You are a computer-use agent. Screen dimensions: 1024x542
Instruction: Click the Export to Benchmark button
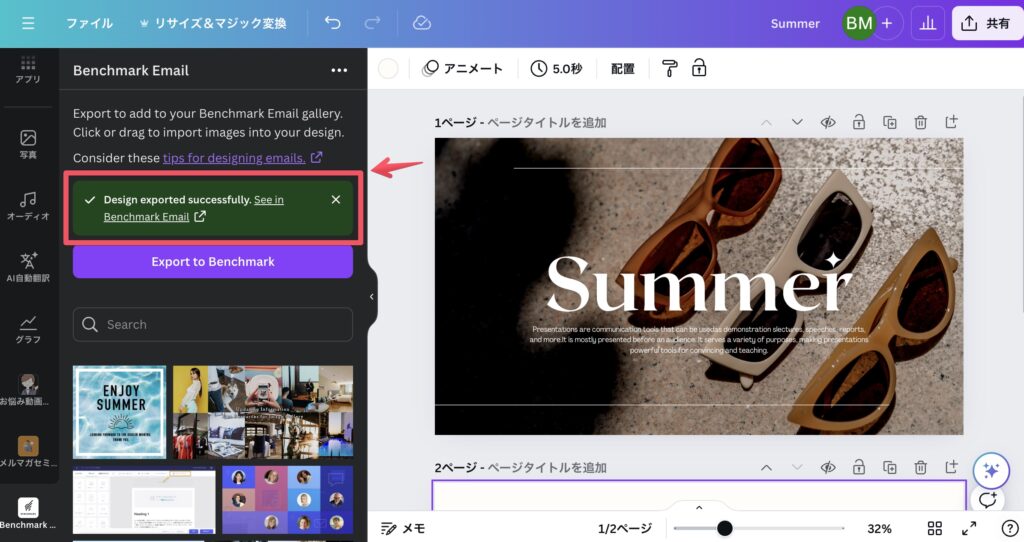[212, 262]
